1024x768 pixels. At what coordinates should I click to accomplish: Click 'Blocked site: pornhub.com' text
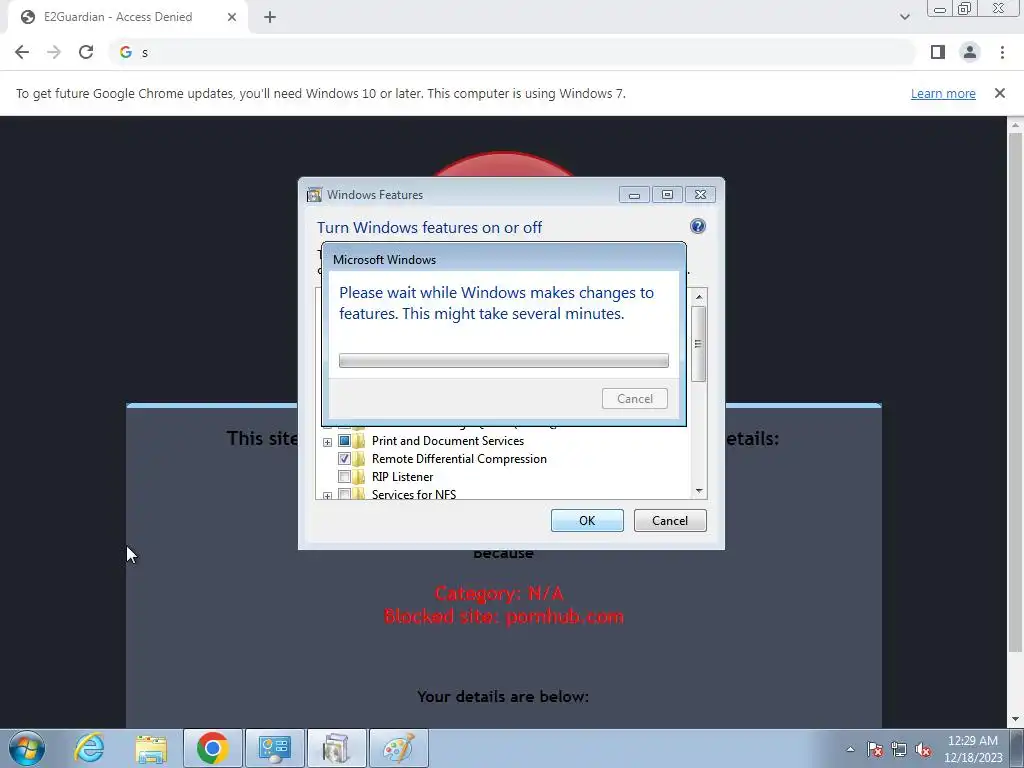click(x=504, y=616)
